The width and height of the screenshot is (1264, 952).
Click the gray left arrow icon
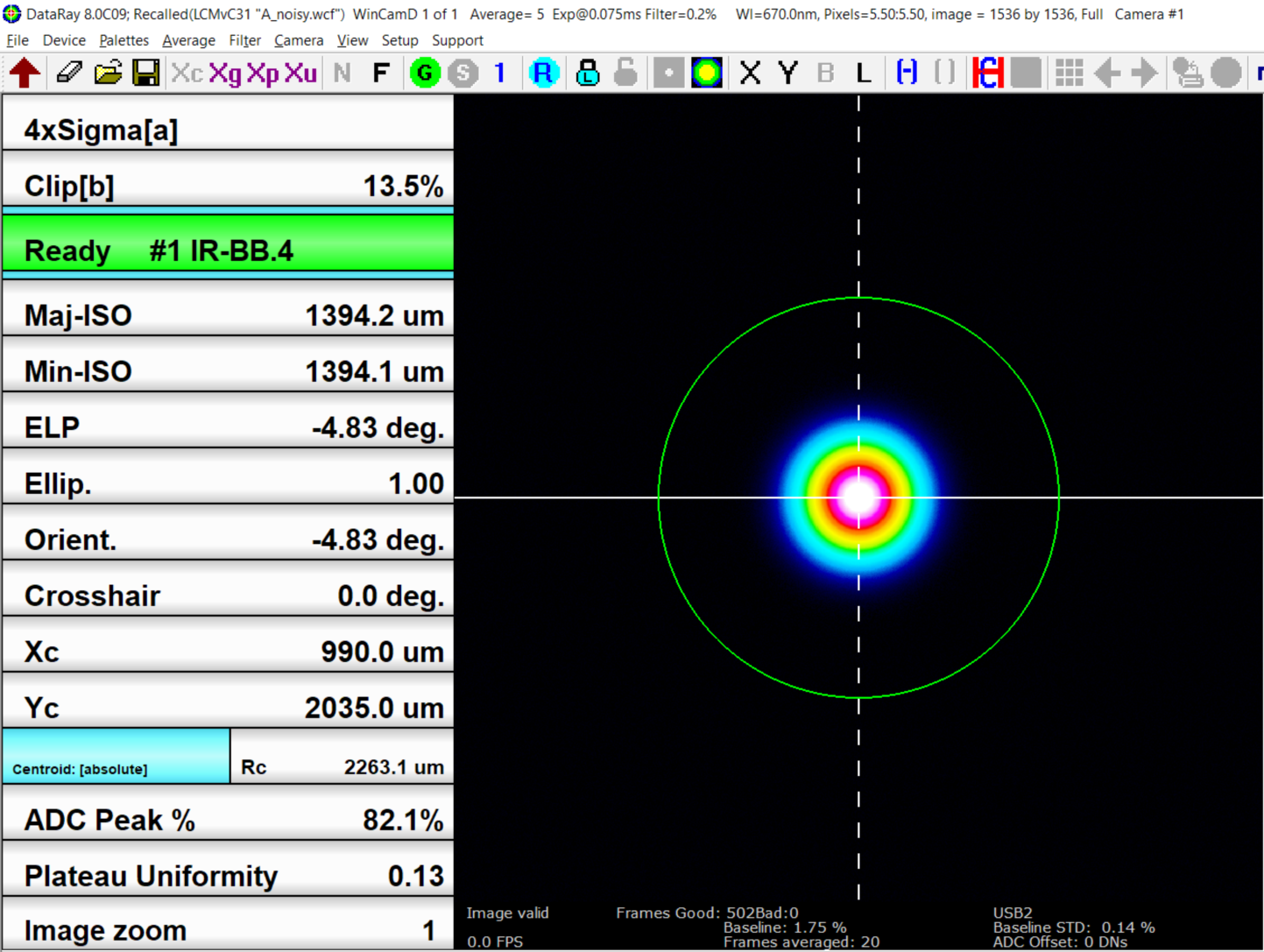coord(1107,73)
